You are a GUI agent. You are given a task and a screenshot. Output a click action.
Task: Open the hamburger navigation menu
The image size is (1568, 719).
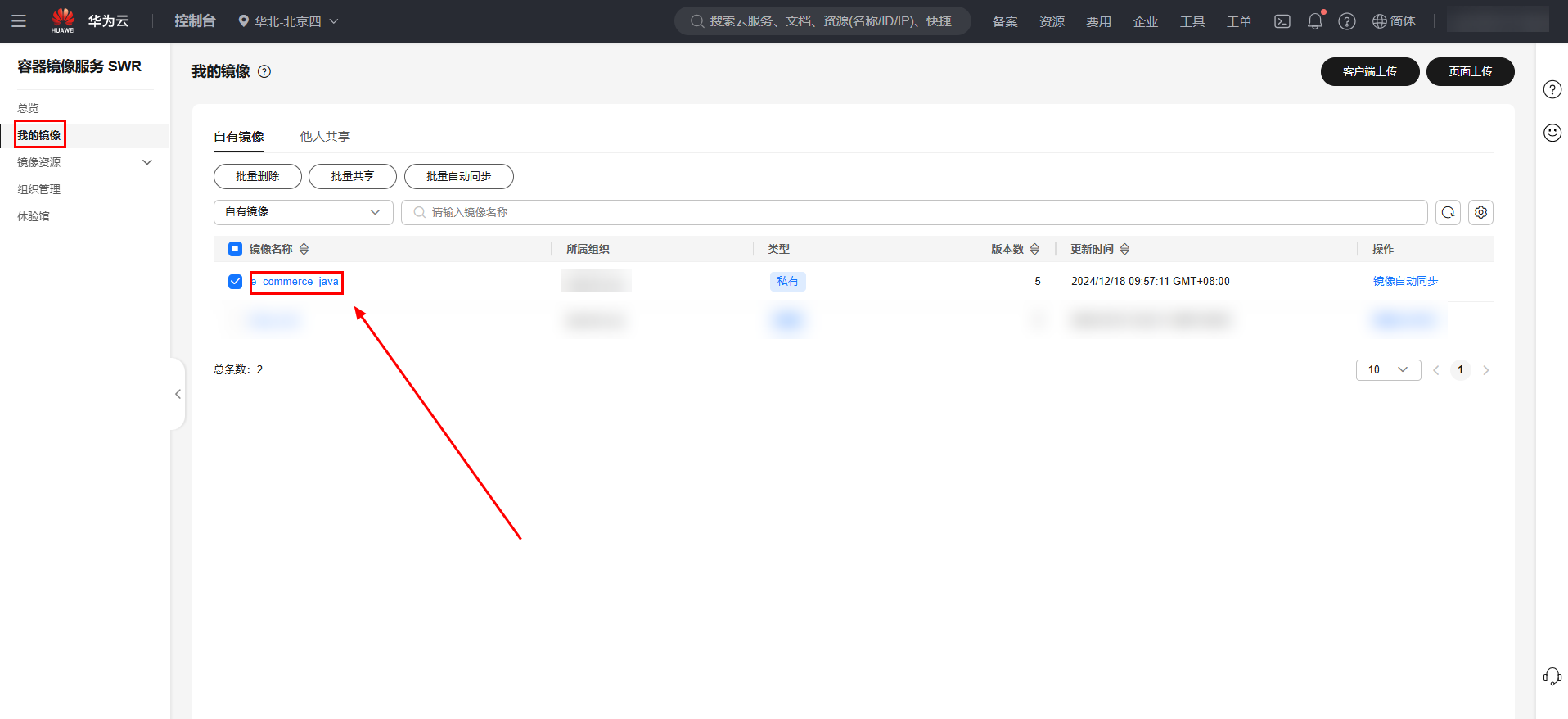(x=19, y=21)
